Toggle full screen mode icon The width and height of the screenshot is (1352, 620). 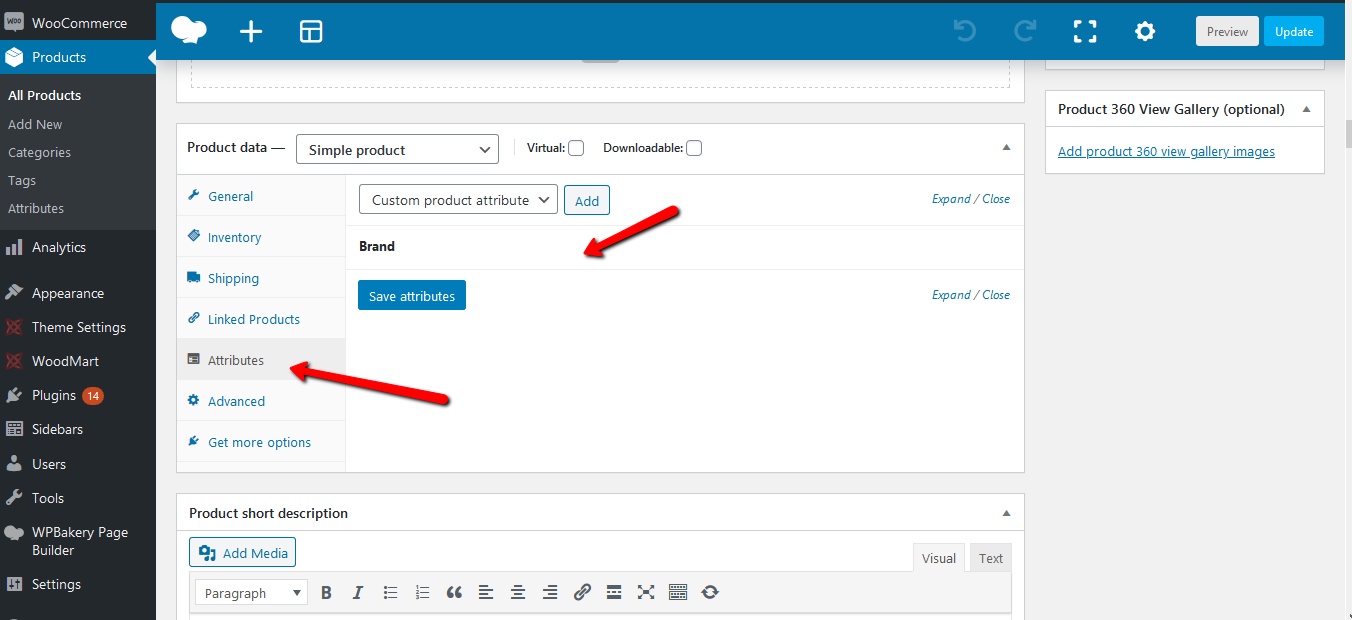point(1085,31)
